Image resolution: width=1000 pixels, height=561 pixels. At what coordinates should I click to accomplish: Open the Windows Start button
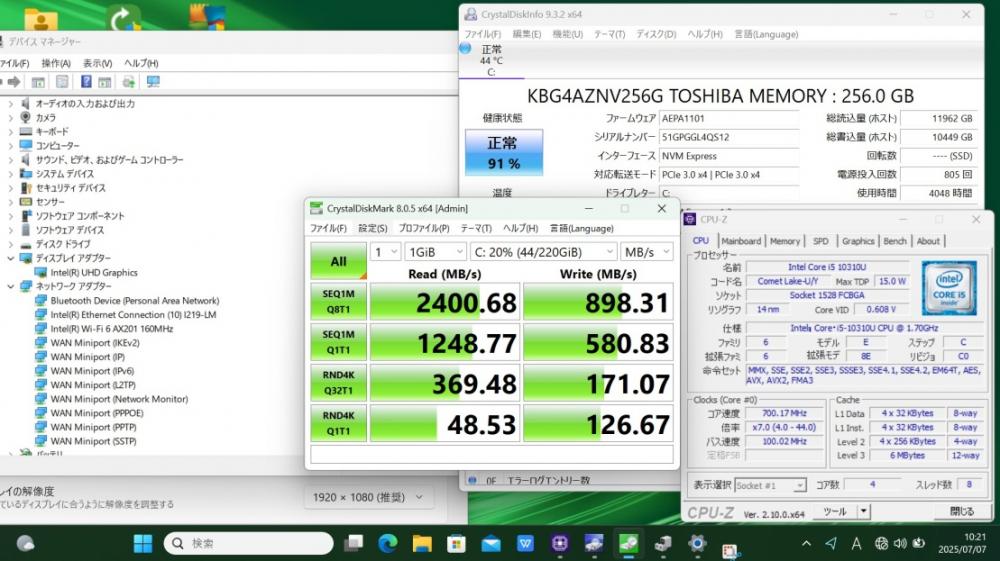[143, 543]
